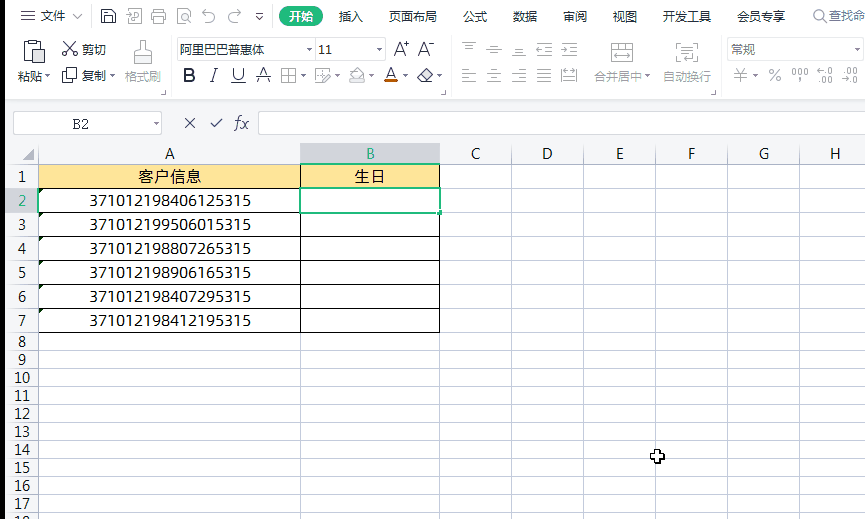The image size is (865, 519).
Task: Toggle Bold formatting
Action: [x=189, y=75]
